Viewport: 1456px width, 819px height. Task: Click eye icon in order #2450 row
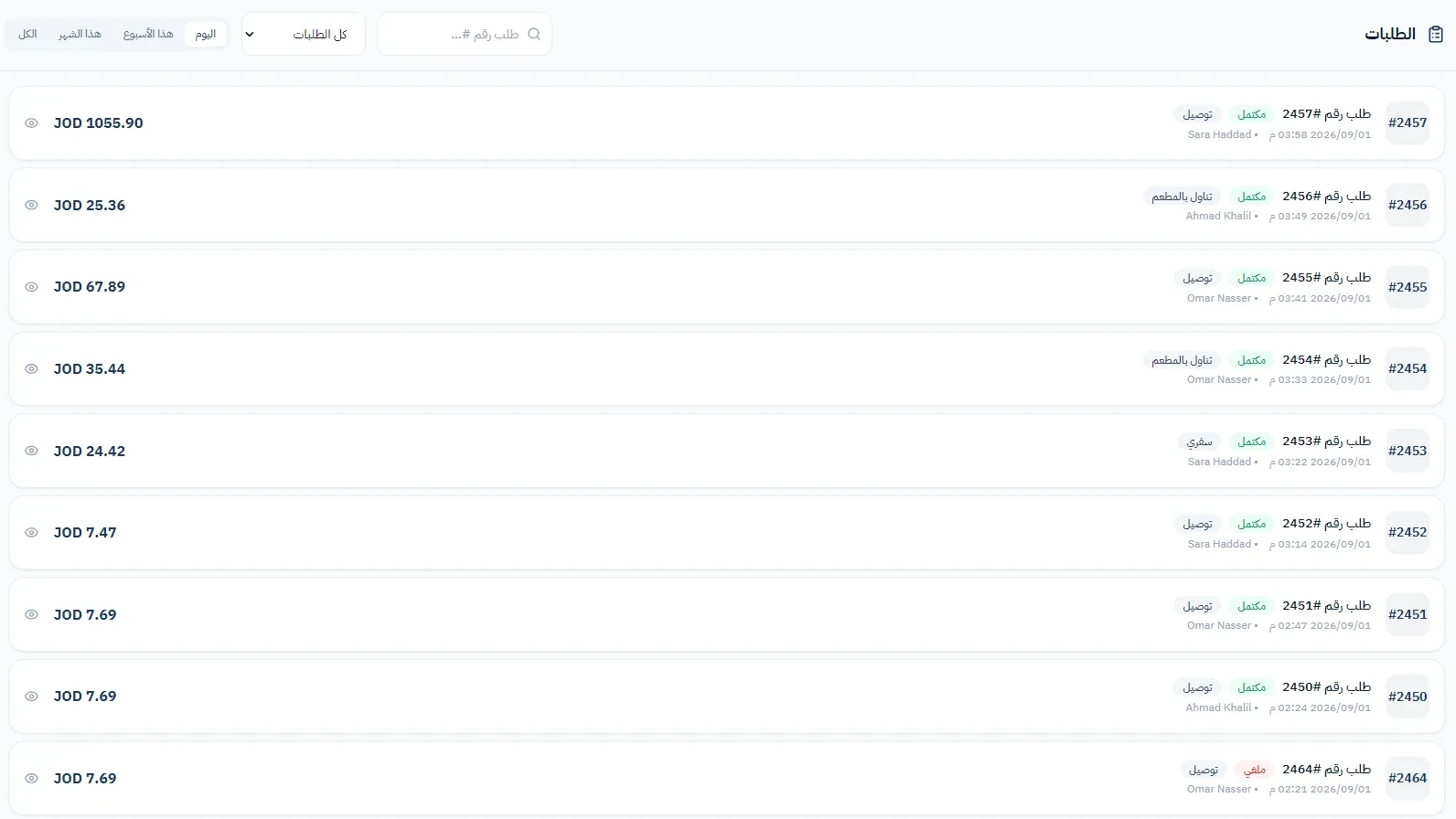point(31,697)
